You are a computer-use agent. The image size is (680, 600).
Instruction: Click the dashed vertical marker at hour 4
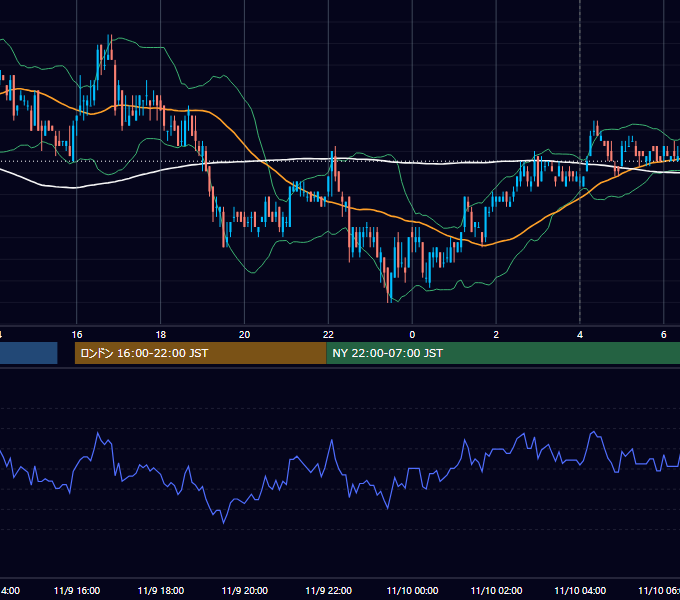pyautogui.click(x=580, y=163)
